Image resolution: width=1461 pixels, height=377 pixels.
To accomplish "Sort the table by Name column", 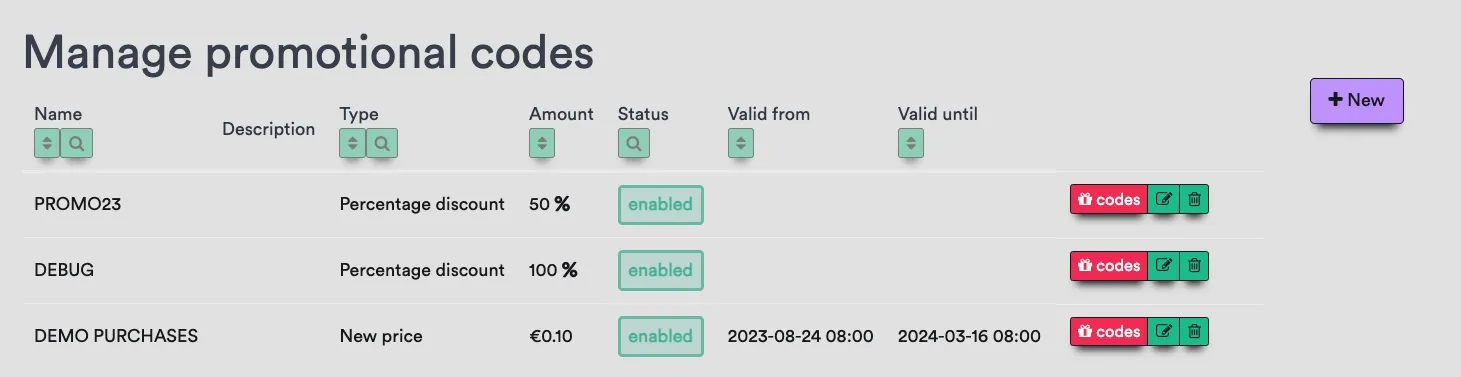I will tap(47, 143).
